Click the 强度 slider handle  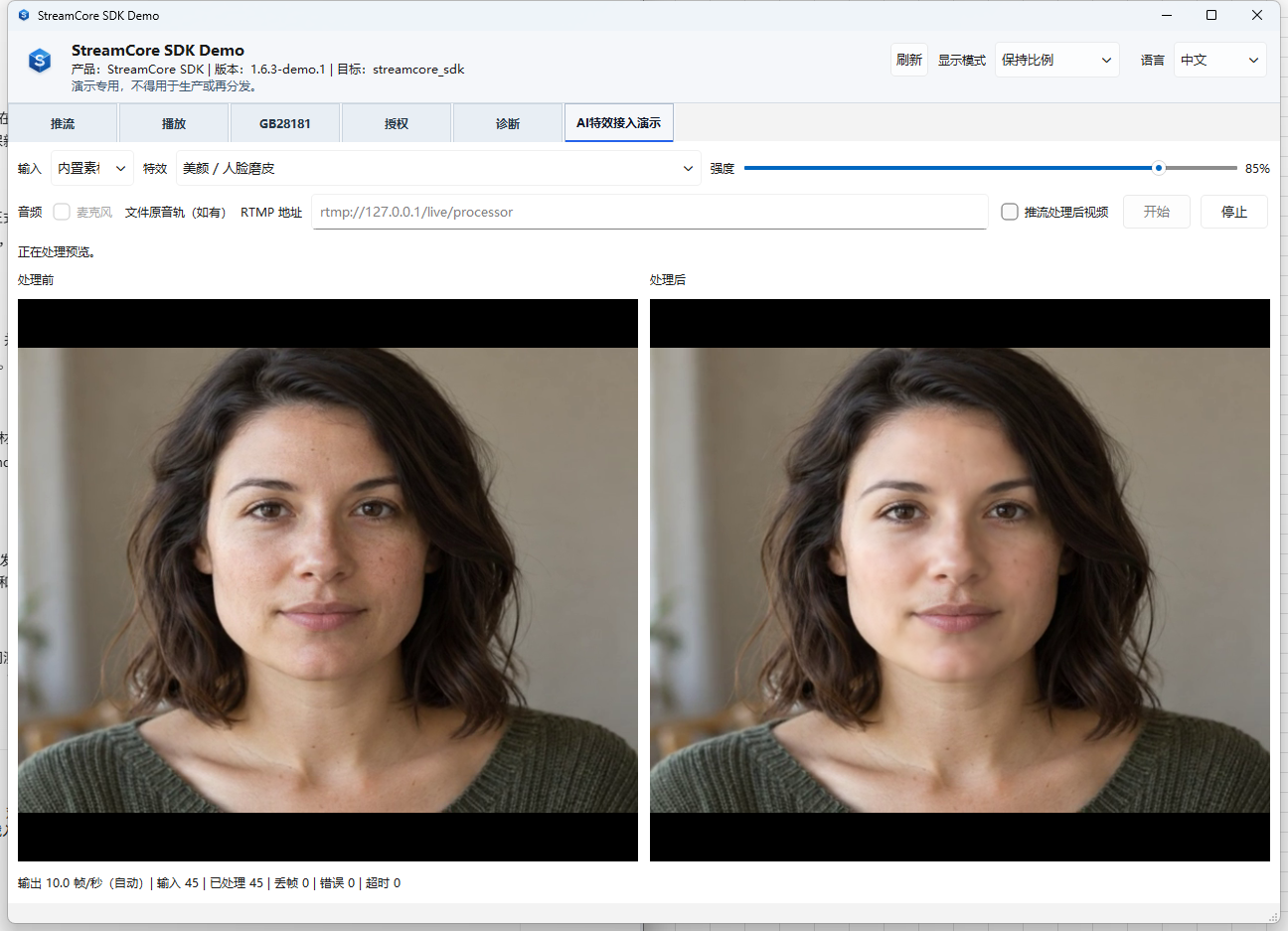[1158, 168]
